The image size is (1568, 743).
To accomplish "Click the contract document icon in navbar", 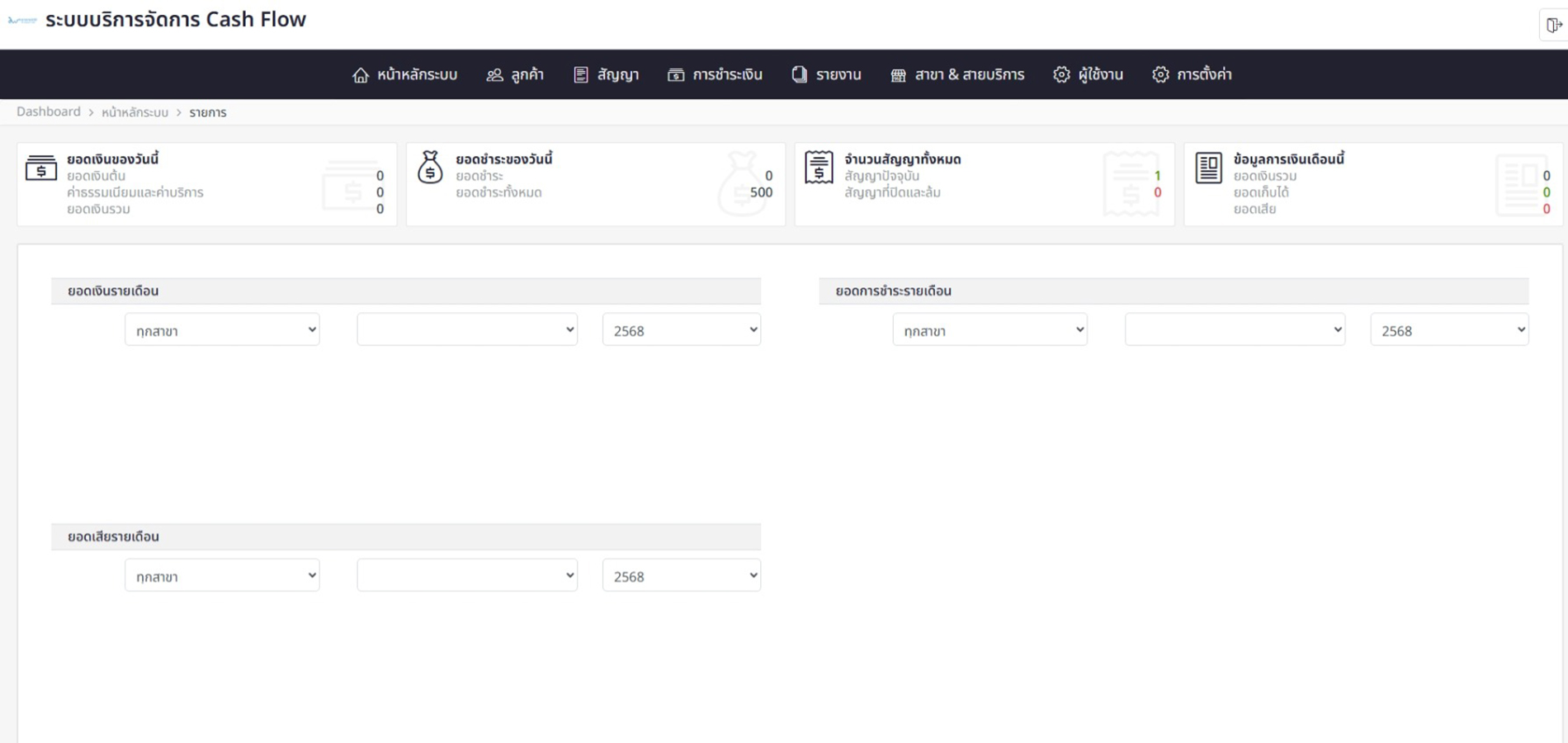I will pyautogui.click(x=581, y=75).
